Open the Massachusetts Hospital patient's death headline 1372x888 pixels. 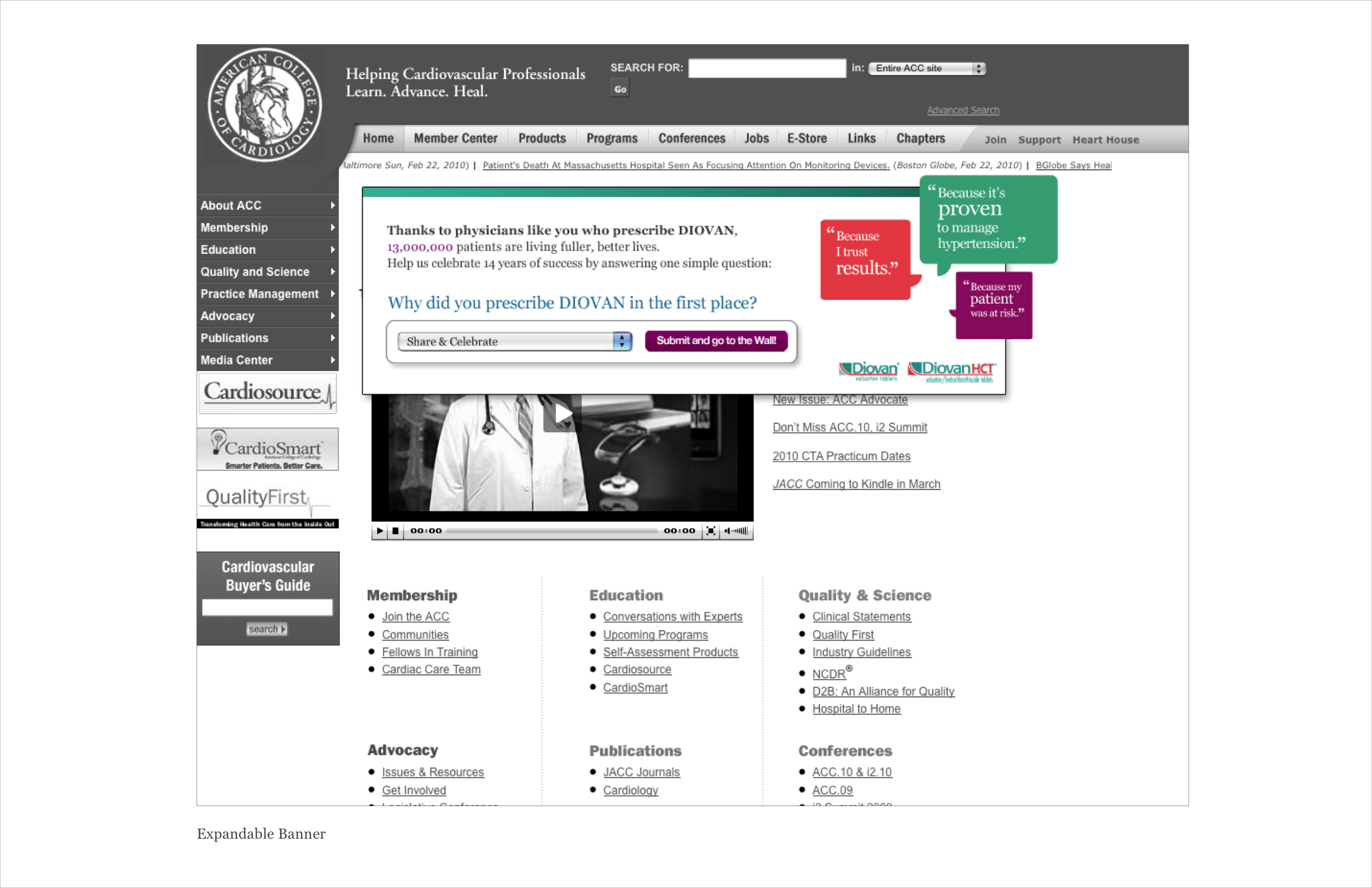686,165
